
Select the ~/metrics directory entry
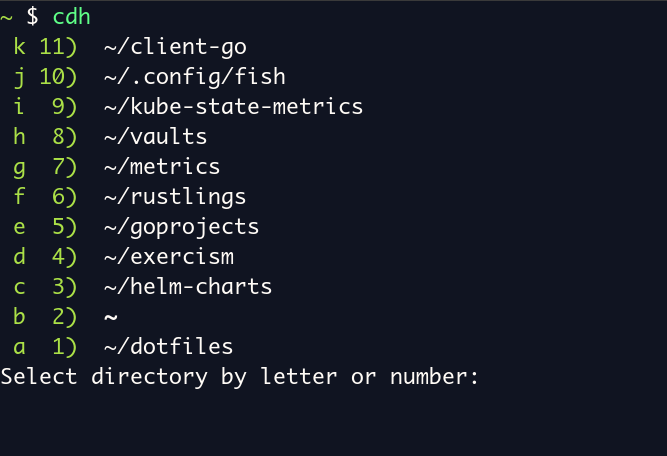point(161,166)
